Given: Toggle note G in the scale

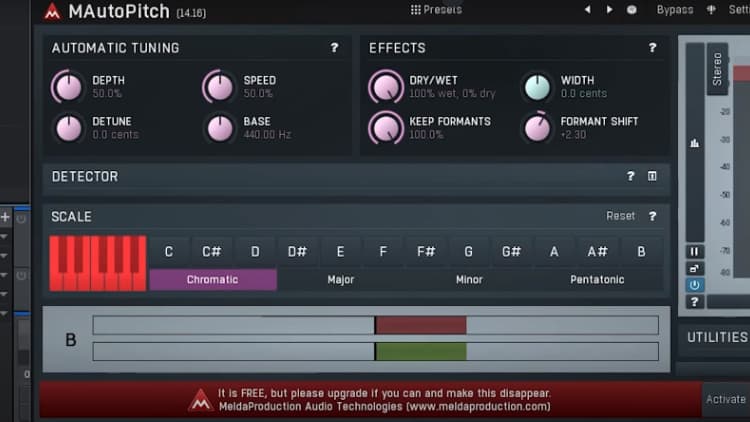Looking at the screenshot, I should tap(468, 252).
